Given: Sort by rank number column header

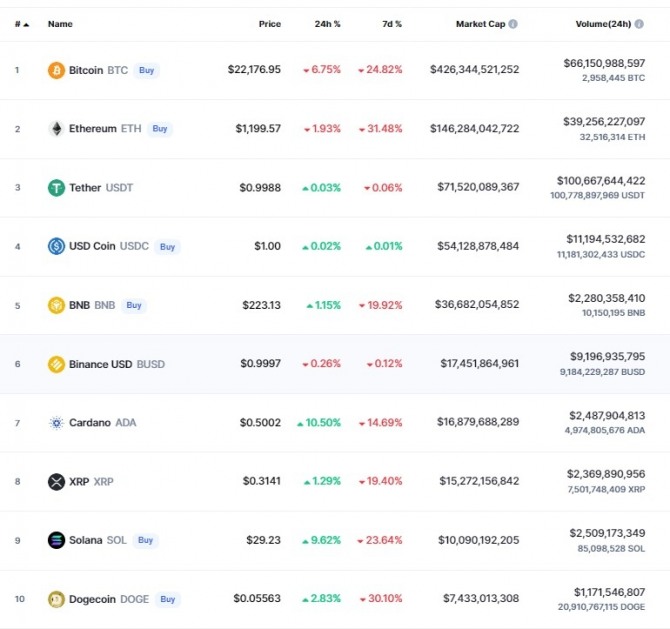Looking at the screenshot, I should point(20,23).
